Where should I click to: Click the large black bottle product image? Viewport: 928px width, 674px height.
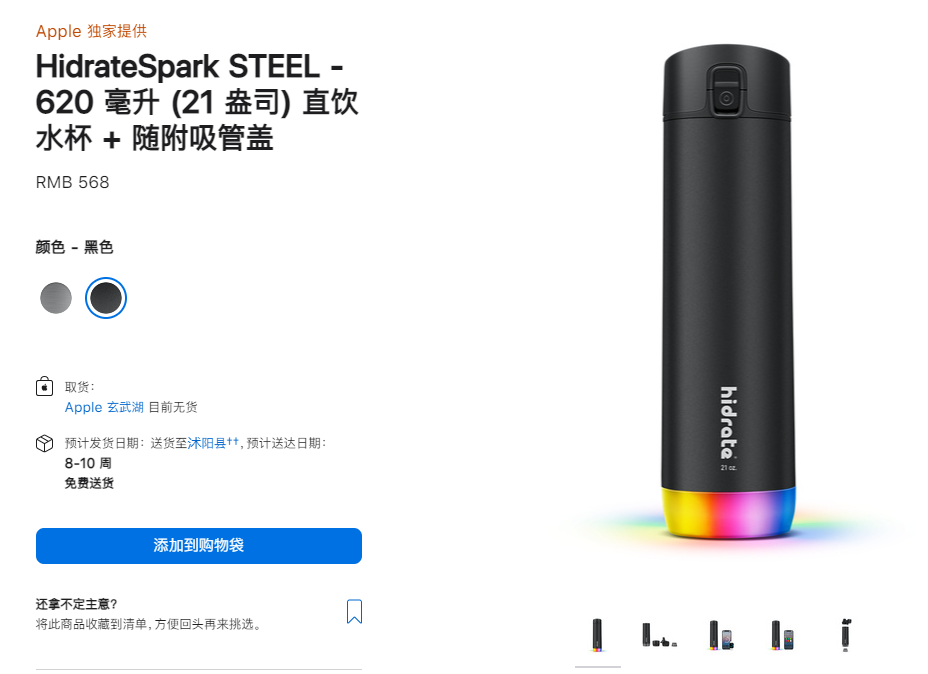coord(727,291)
